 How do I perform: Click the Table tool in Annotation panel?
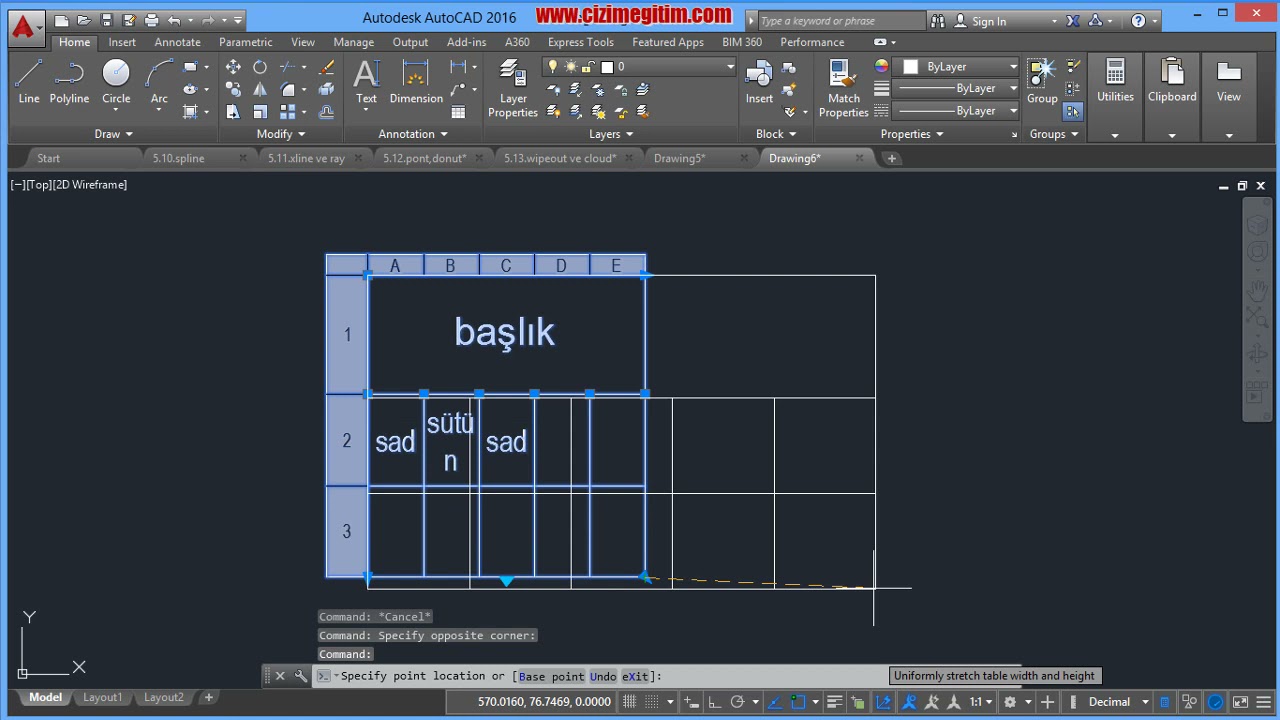(458, 112)
